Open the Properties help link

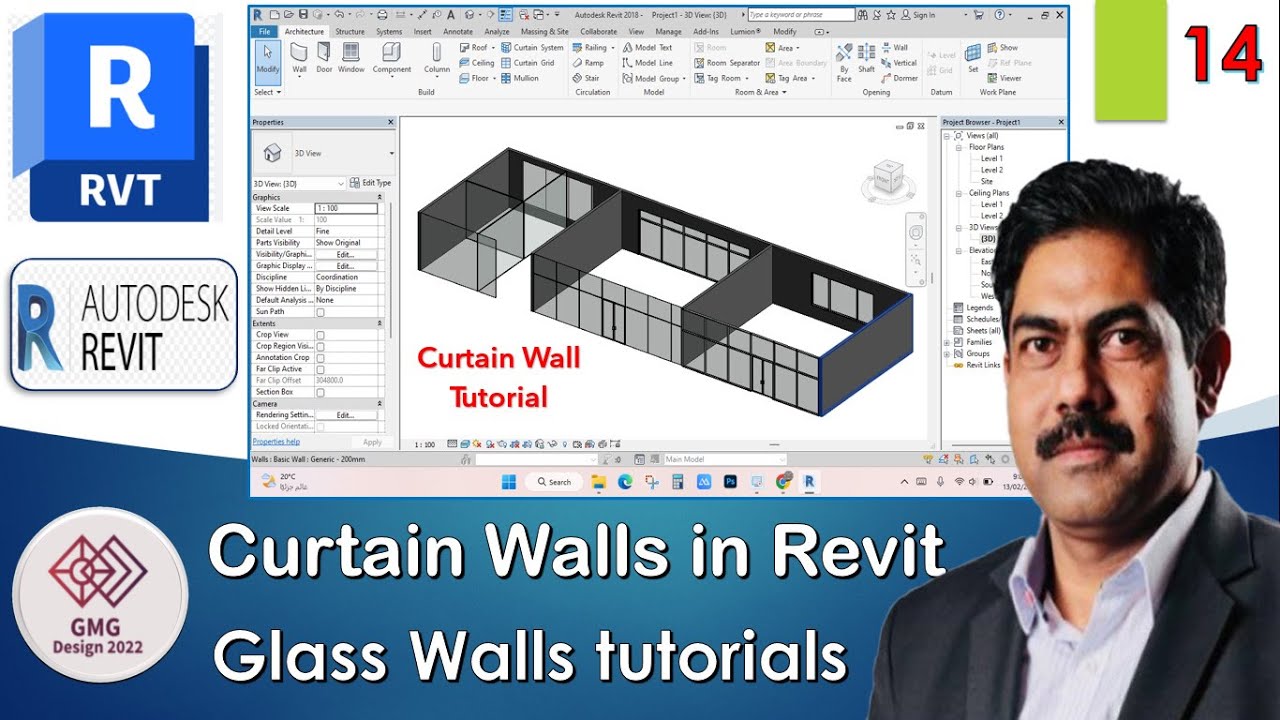(276, 441)
